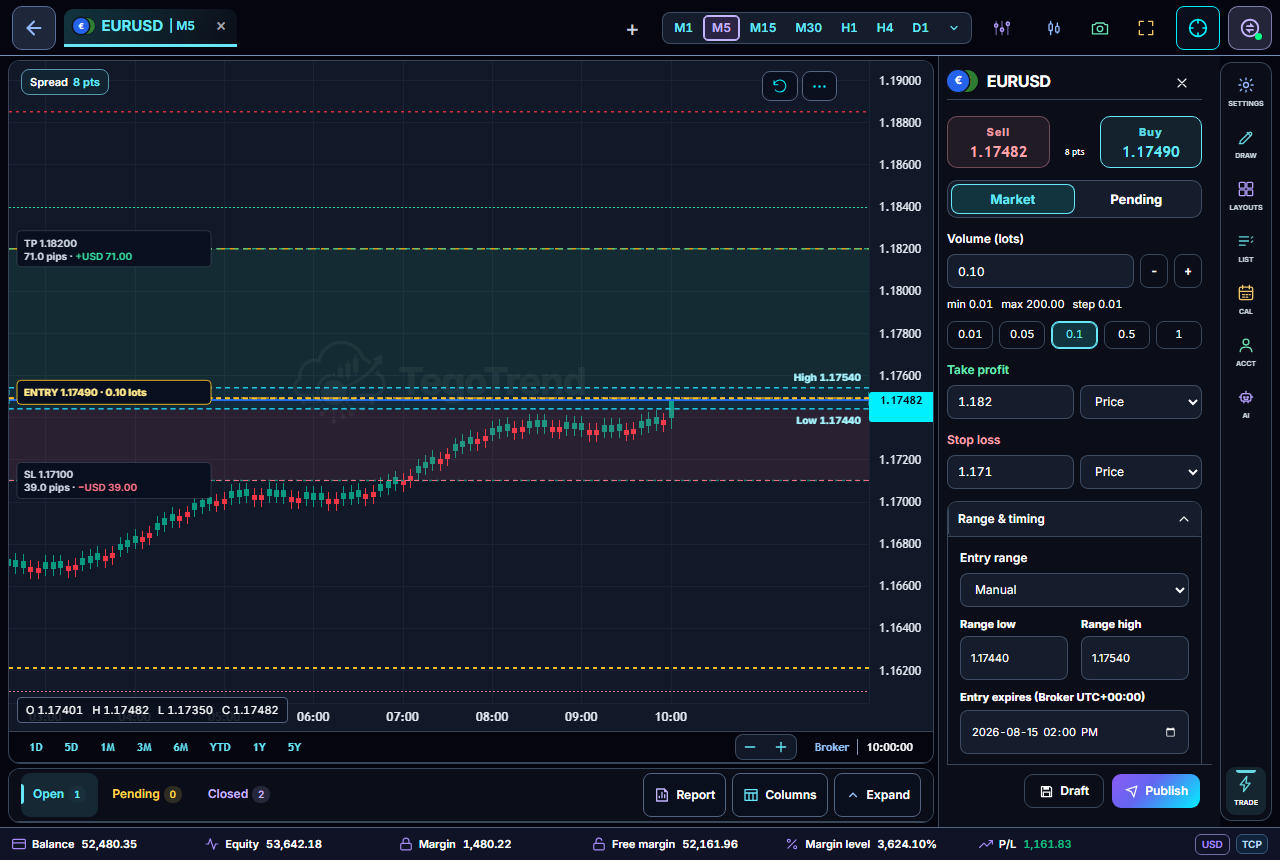Image resolution: width=1280 pixels, height=860 pixels.
Task: Open the Report button
Action: point(685,795)
